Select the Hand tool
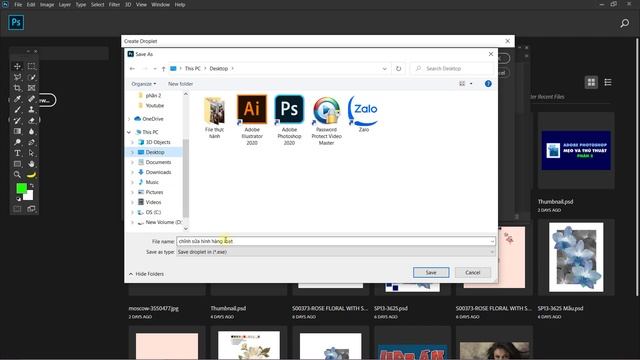Image resolution: width=640 pixels, height=360 pixels. coord(31,164)
